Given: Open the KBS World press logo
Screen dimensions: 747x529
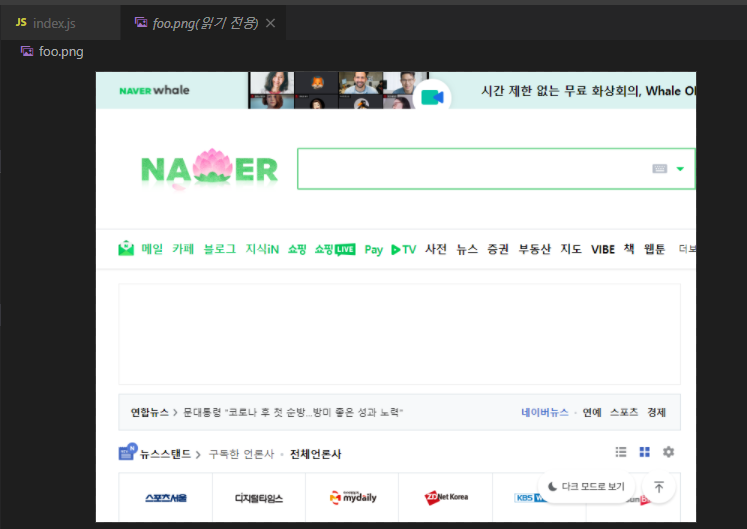Looking at the screenshot, I should pos(529,498).
